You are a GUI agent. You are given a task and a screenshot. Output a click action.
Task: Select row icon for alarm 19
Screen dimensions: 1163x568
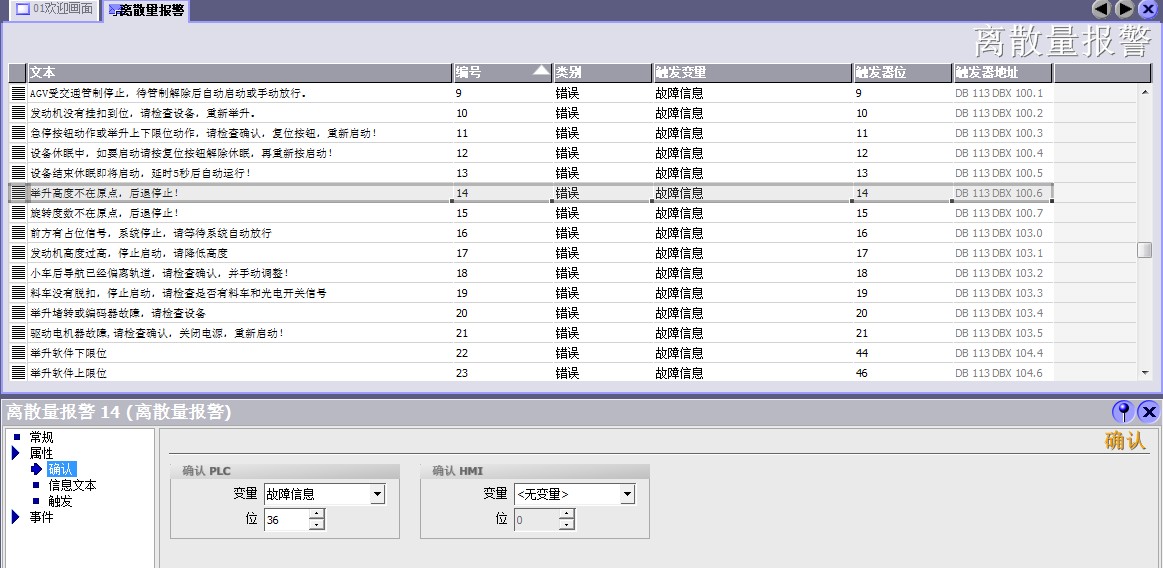(x=19, y=293)
